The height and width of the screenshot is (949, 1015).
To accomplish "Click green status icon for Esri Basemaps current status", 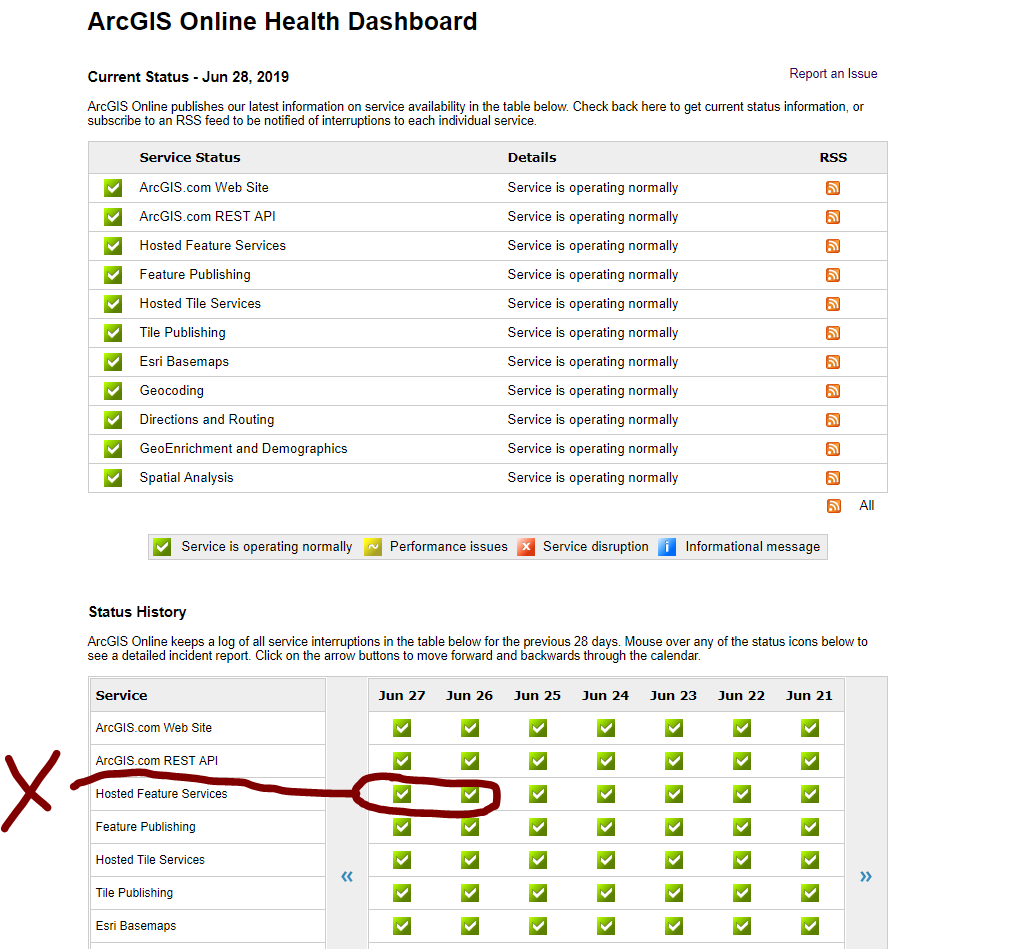I will (x=113, y=362).
